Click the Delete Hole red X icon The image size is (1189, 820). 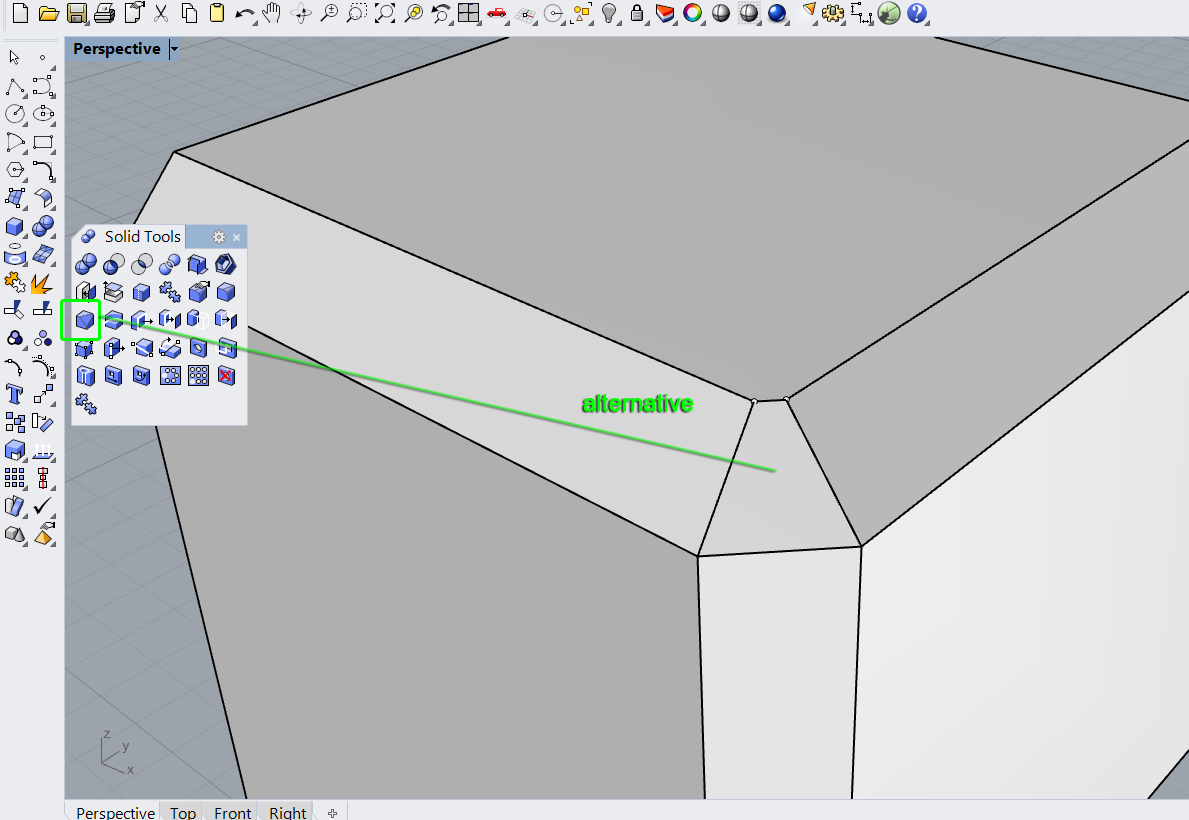pos(226,375)
